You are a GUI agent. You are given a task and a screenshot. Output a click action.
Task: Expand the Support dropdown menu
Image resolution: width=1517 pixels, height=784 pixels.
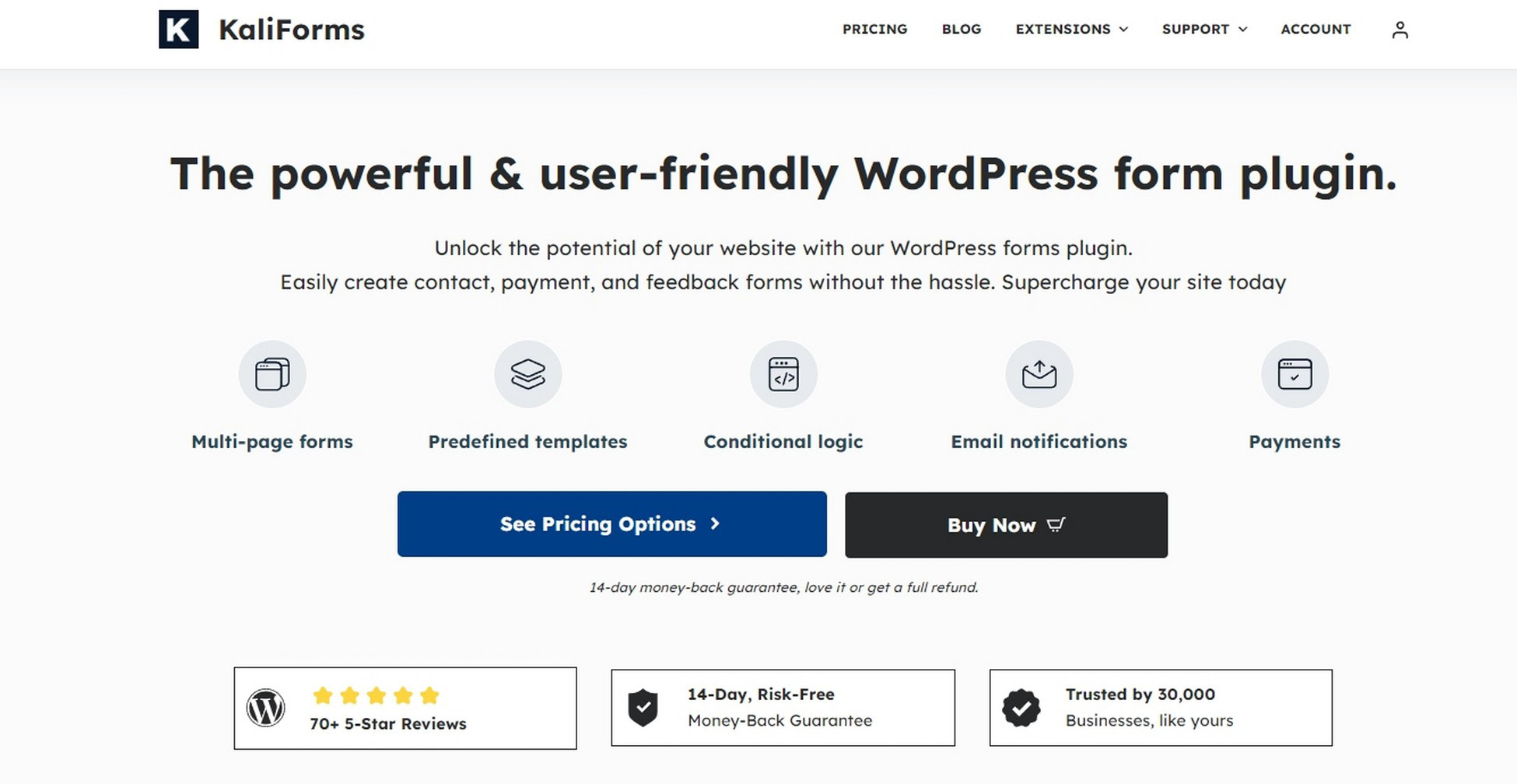click(x=1204, y=30)
